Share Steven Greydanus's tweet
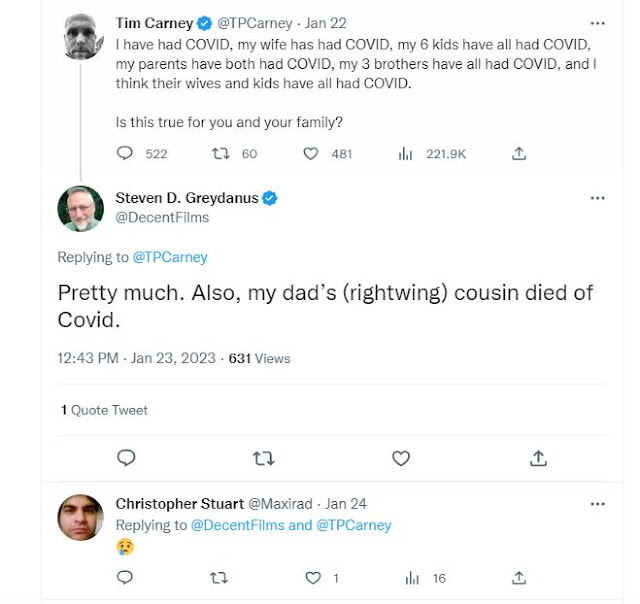640x604 pixels. 538,458
